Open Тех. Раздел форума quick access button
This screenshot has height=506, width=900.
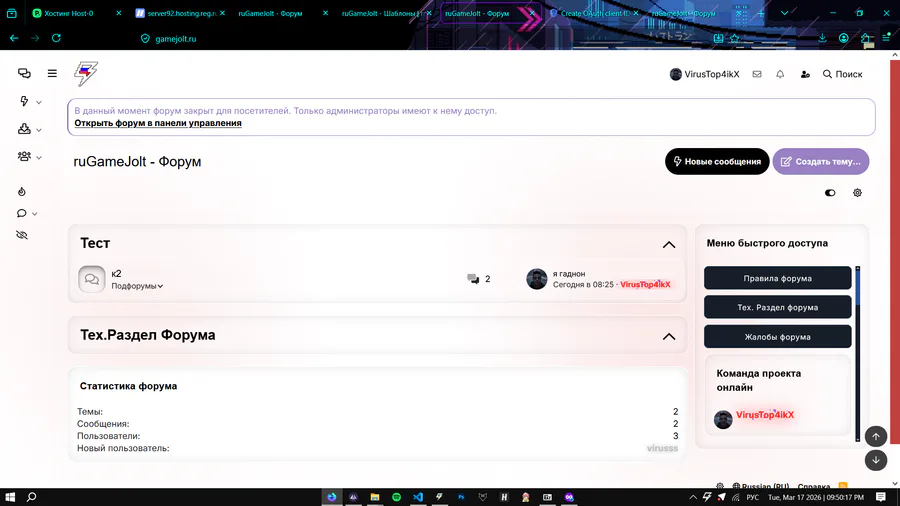777,308
